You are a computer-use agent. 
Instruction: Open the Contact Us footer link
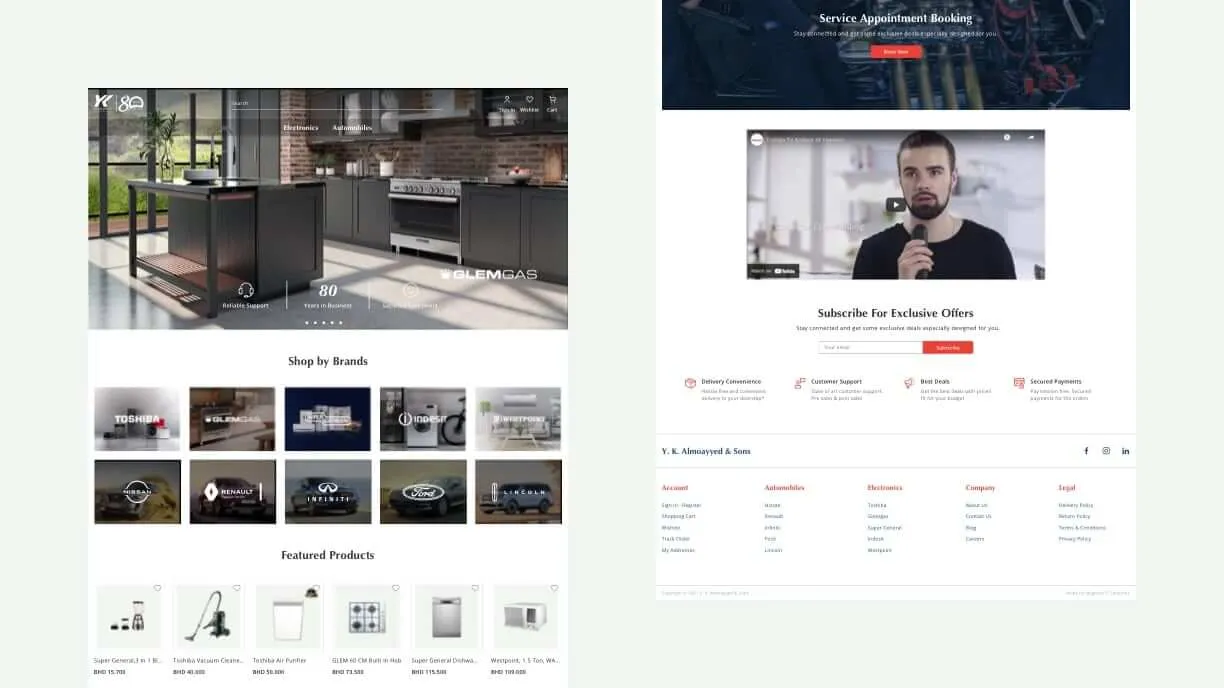coord(977,516)
